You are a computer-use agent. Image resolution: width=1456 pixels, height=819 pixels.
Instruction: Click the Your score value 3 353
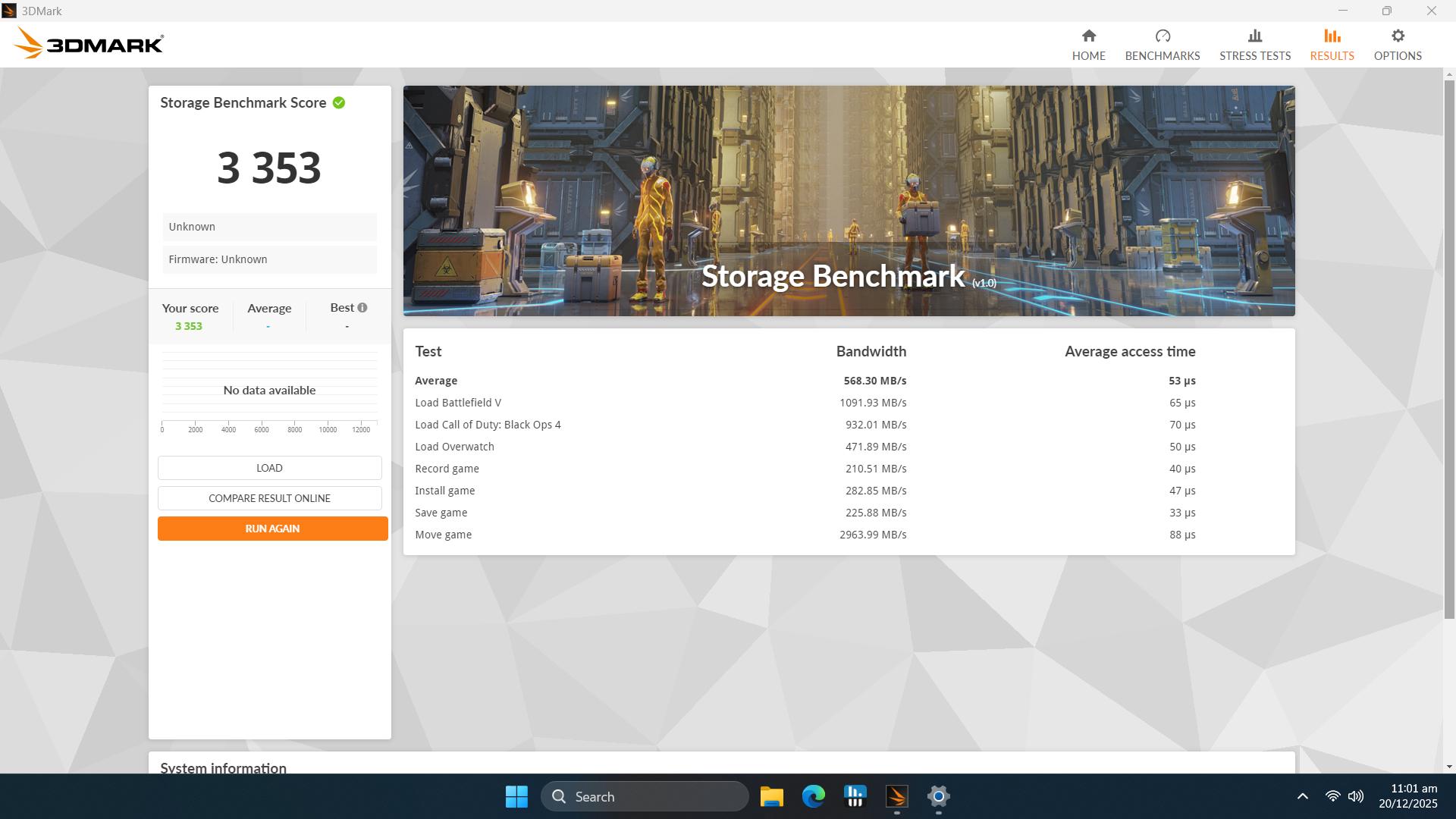pos(189,326)
